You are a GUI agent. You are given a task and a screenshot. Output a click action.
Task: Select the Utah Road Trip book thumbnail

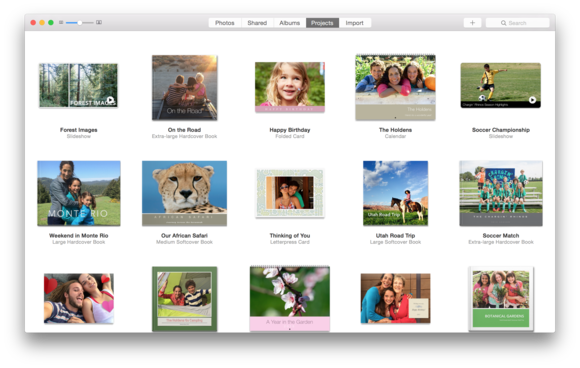(395, 193)
